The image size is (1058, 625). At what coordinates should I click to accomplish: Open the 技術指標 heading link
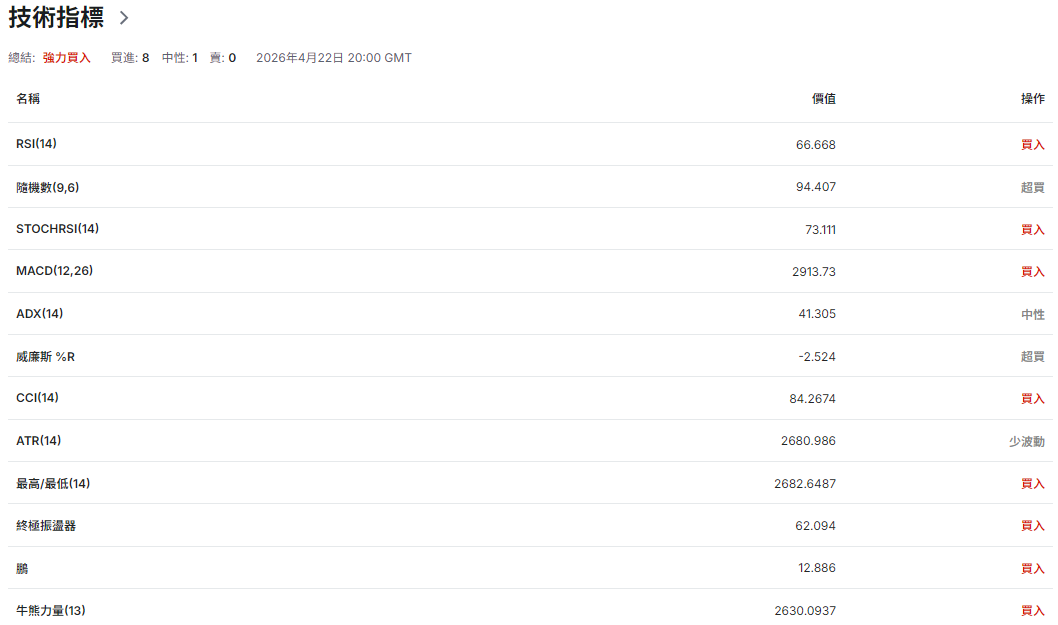pyautogui.click(x=56, y=18)
